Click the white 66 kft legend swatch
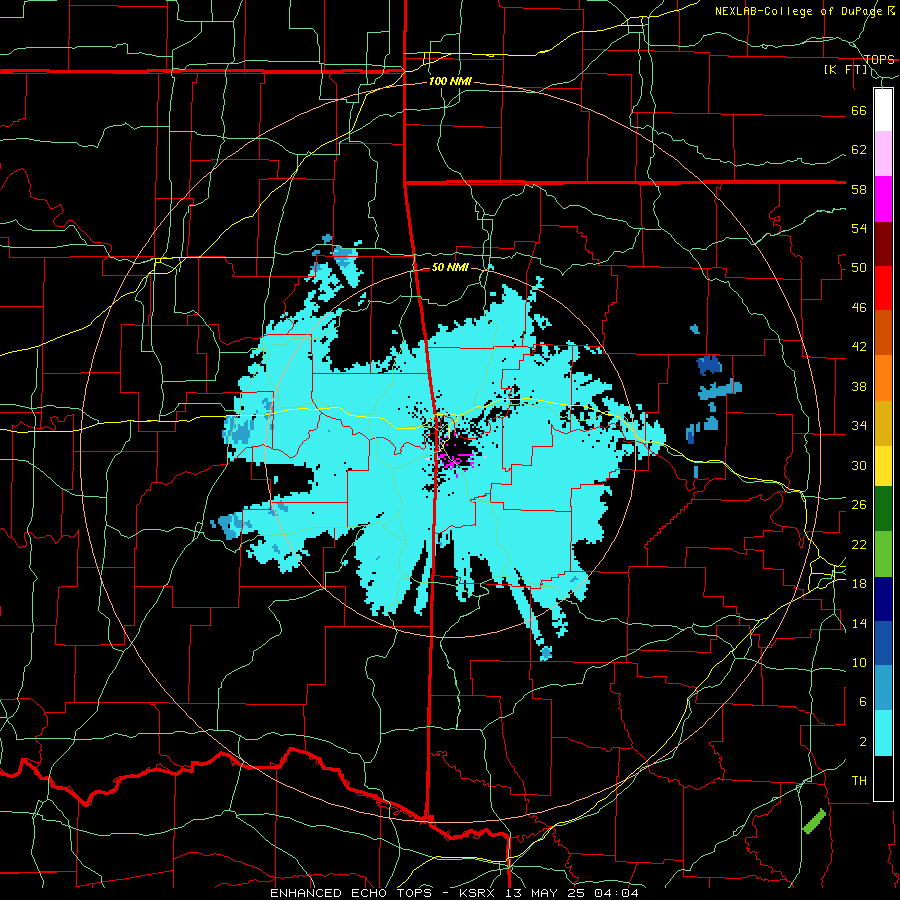The width and height of the screenshot is (900, 900). 883,110
